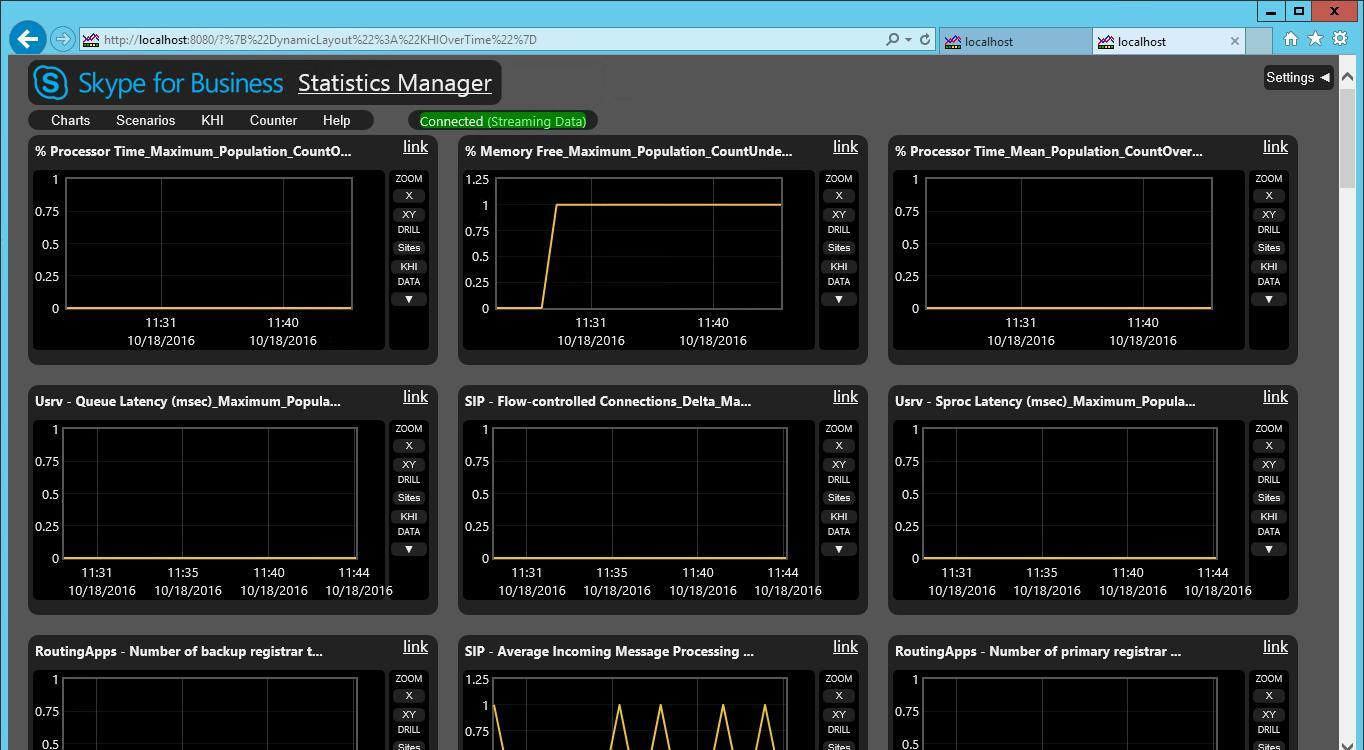Zoom X on RoutingApps backup registrar chart
The width and height of the screenshot is (1364, 750).
408,696
